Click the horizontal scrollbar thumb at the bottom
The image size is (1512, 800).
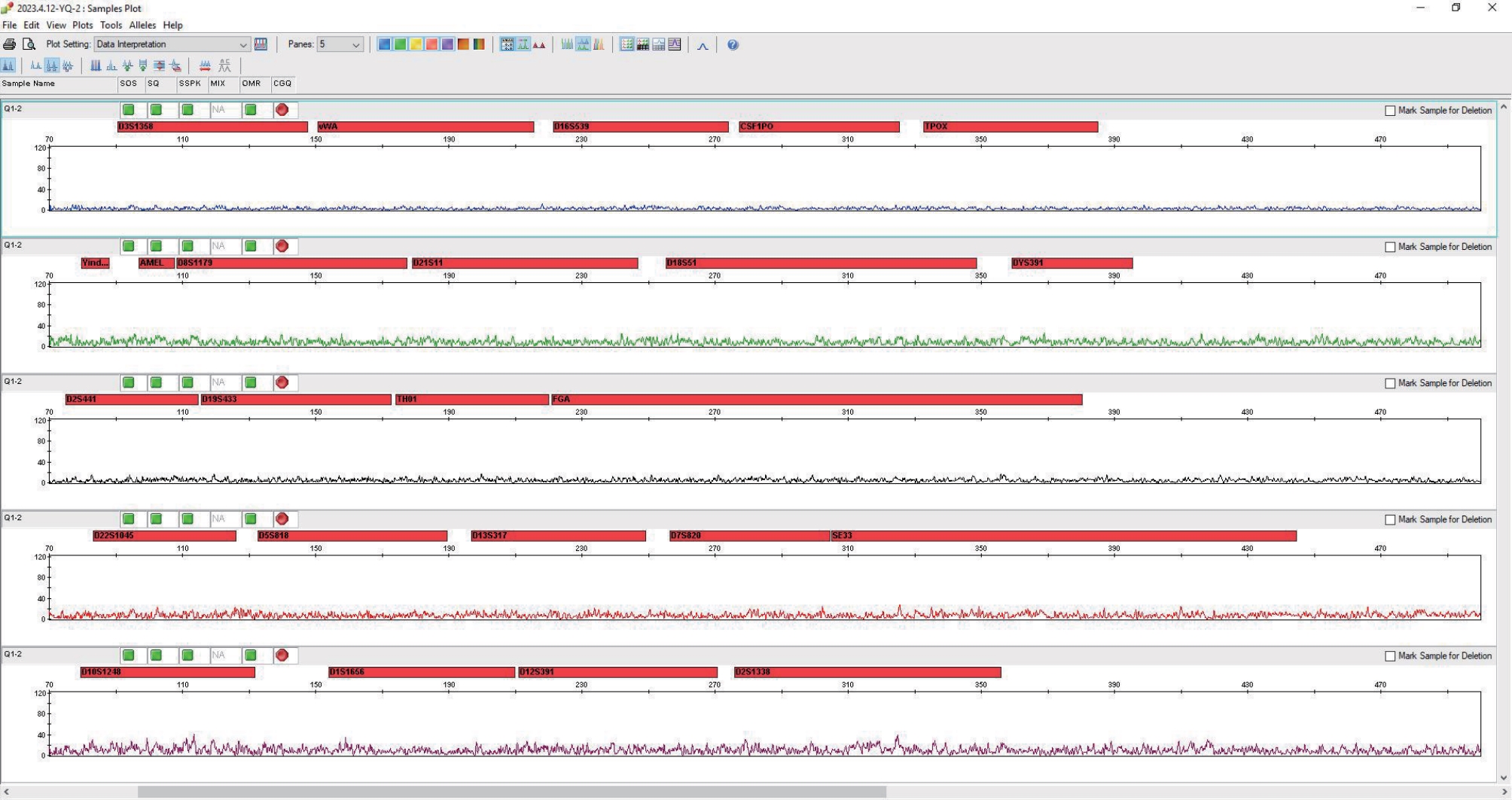click(512, 792)
